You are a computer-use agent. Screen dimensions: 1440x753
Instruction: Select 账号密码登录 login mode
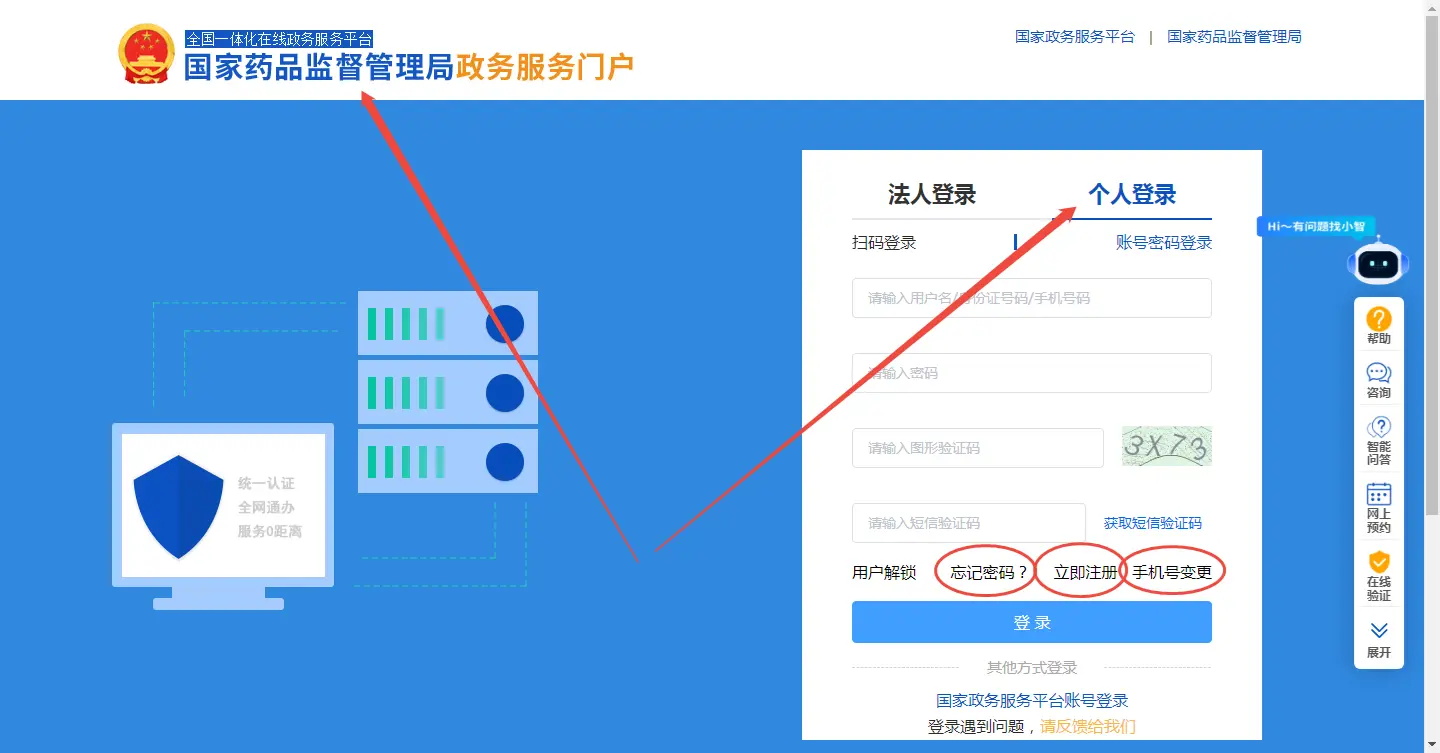click(1164, 243)
